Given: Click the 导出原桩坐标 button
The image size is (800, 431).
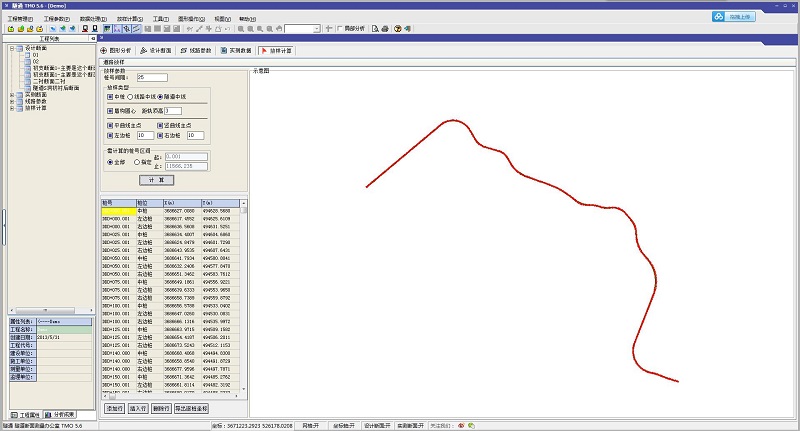Looking at the screenshot, I should pos(191,409).
